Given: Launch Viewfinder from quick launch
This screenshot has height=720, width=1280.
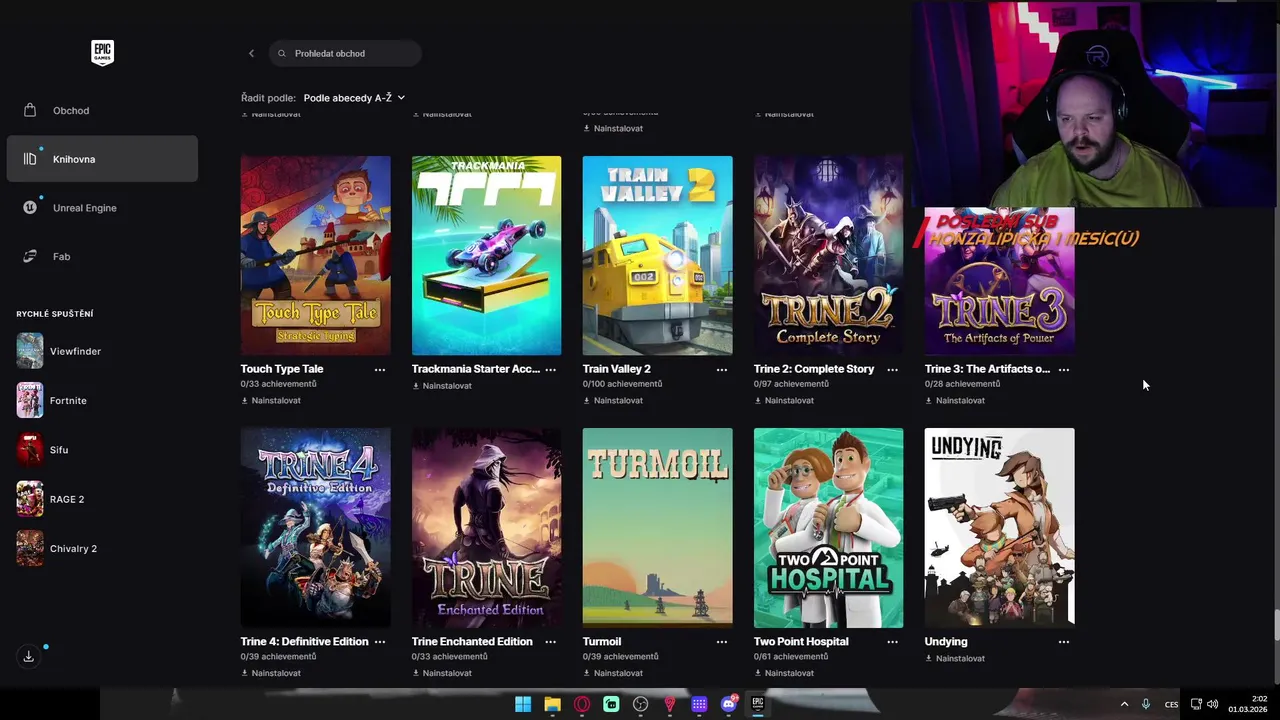Looking at the screenshot, I should pos(59,351).
